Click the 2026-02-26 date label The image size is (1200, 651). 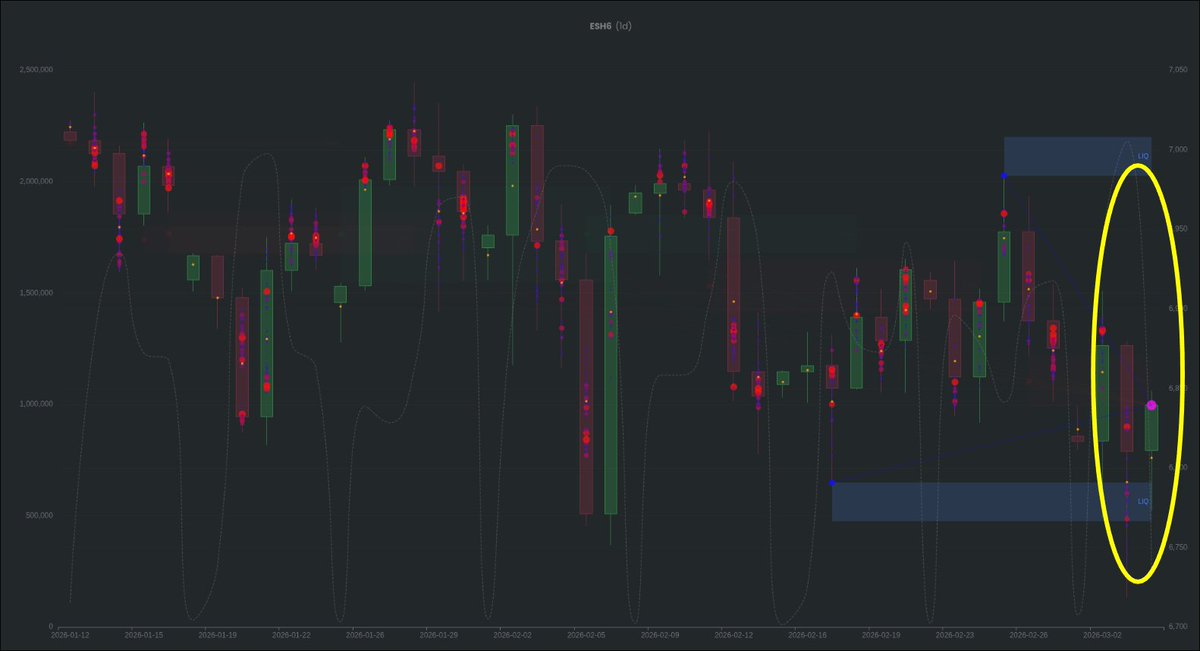pos(1026,634)
